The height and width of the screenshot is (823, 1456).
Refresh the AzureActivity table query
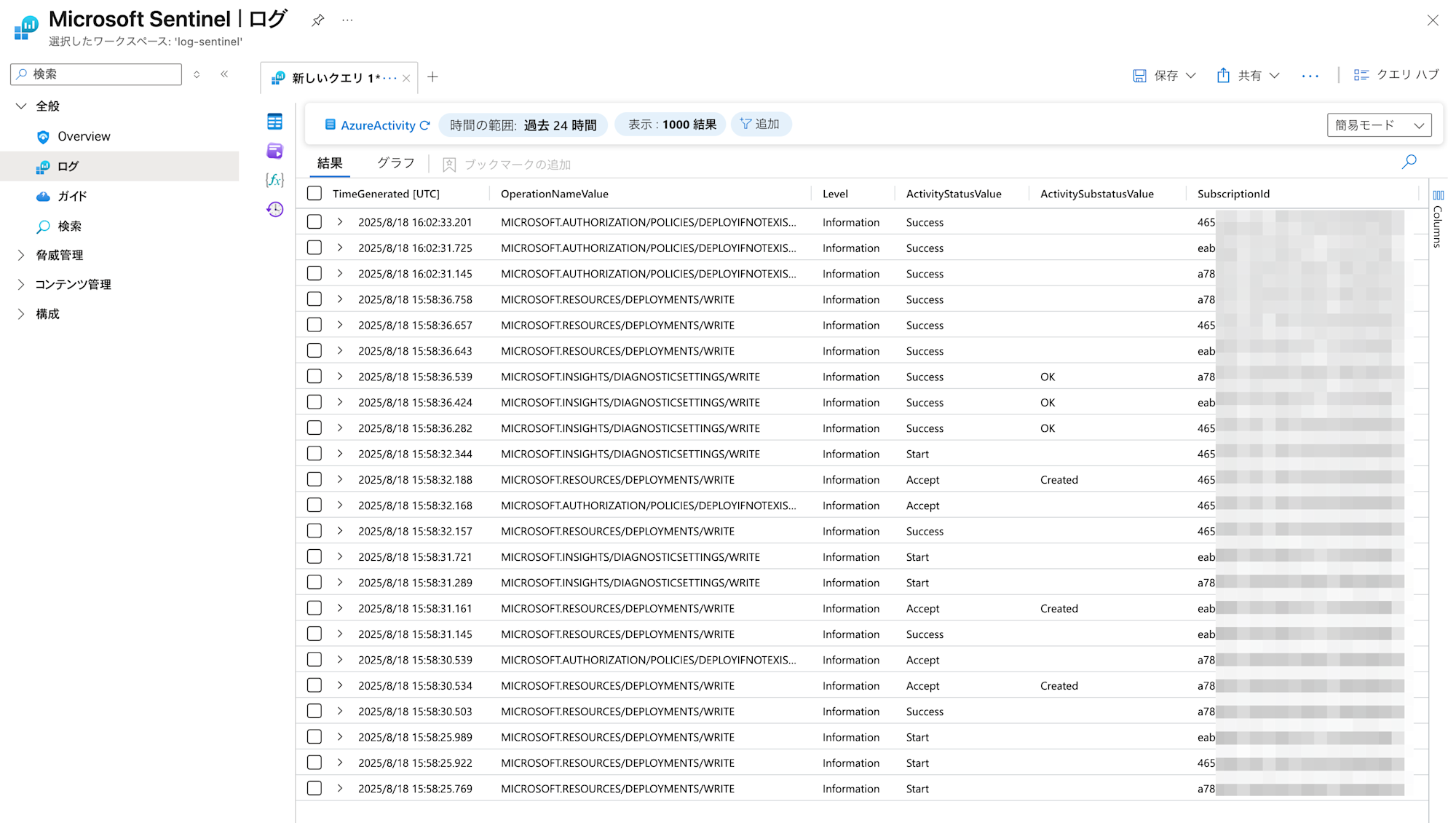pyautogui.click(x=425, y=125)
